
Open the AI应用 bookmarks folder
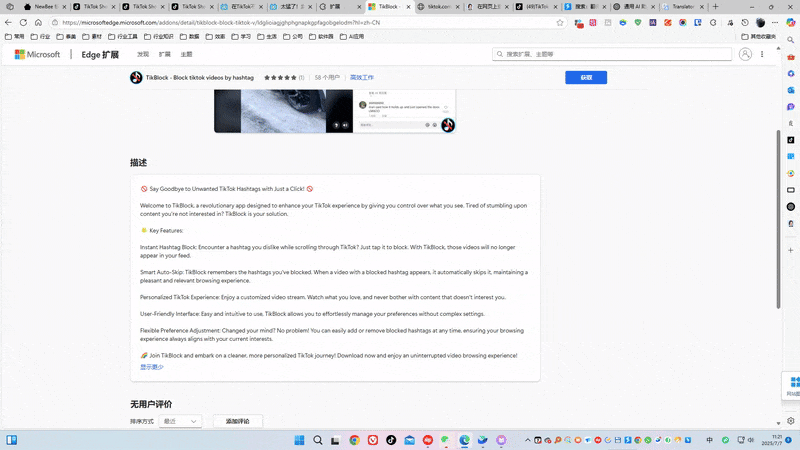[x=352, y=37]
